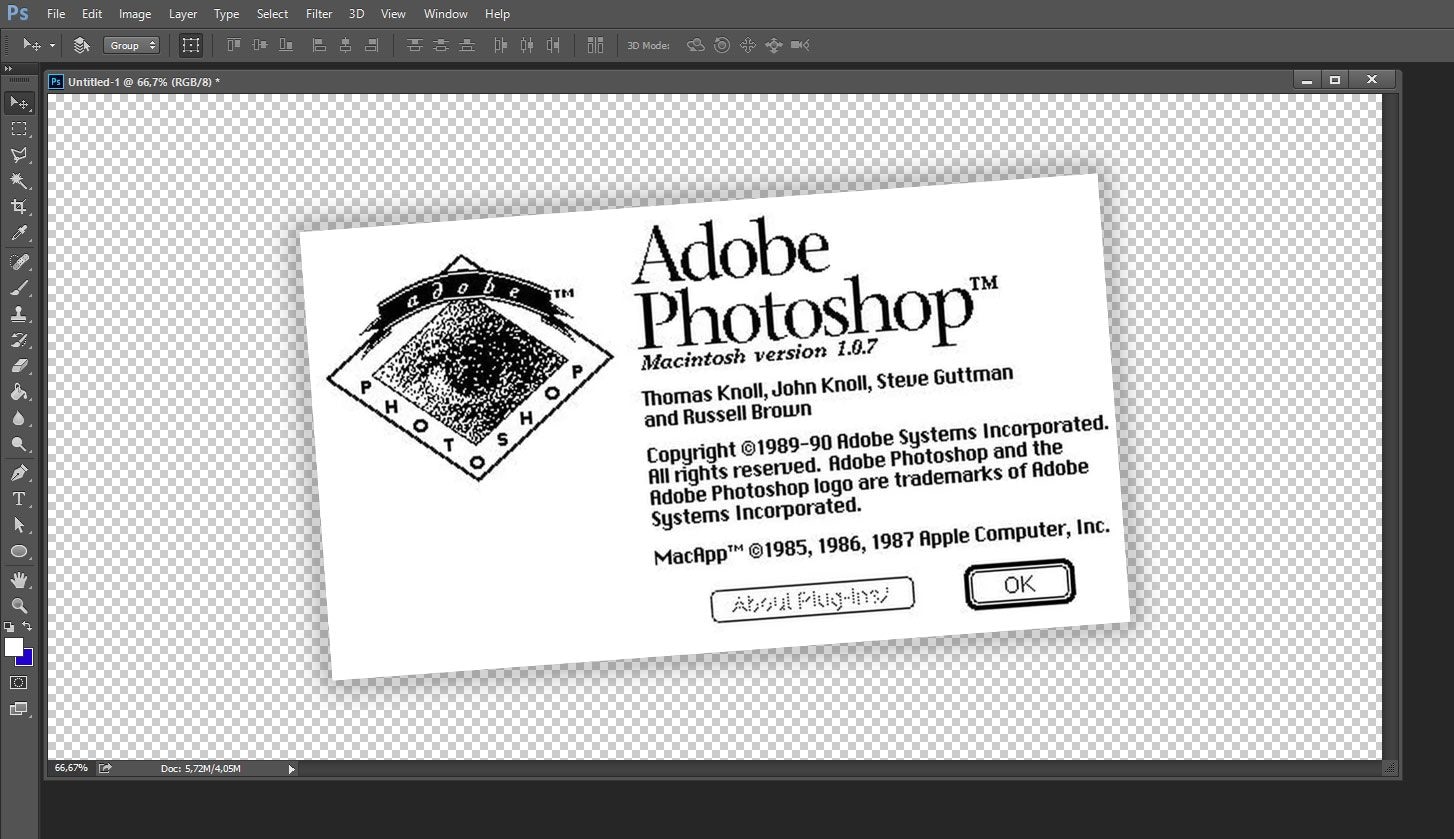
Task: Align right edges of layers
Action: (372, 45)
